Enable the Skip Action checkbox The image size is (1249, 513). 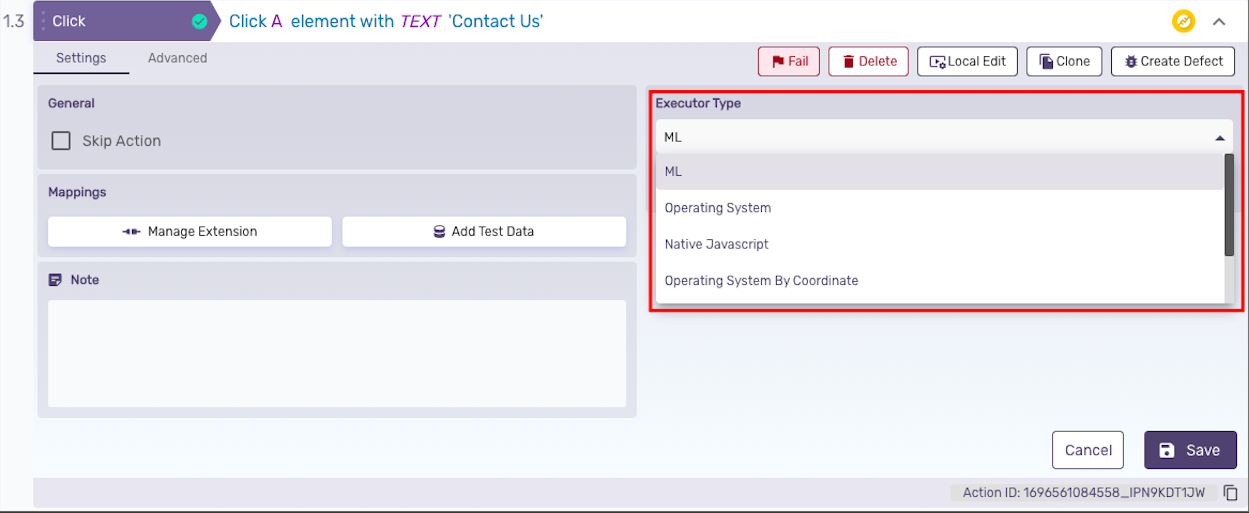click(61, 141)
